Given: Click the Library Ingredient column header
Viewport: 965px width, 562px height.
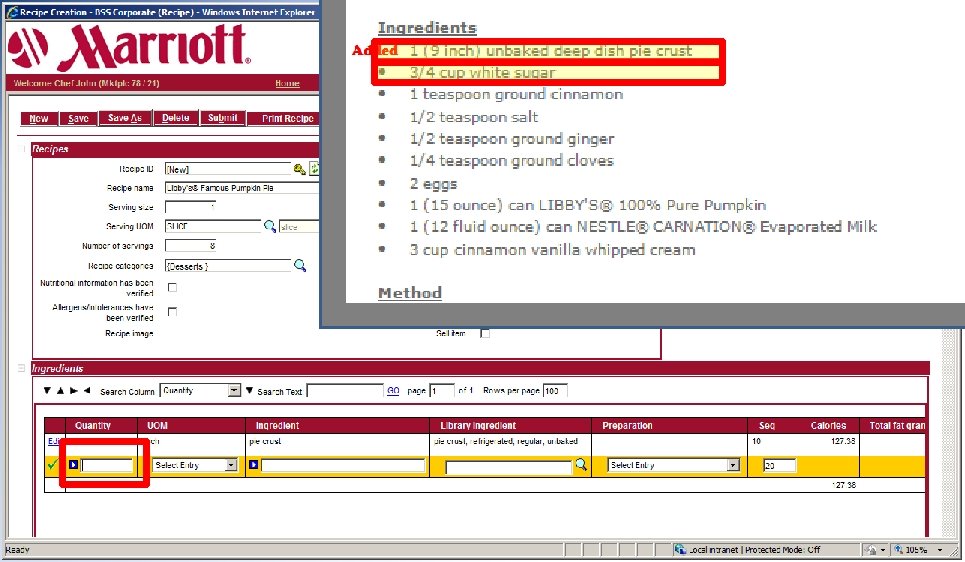Looking at the screenshot, I should pyautogui.click(x=478, y=425).
